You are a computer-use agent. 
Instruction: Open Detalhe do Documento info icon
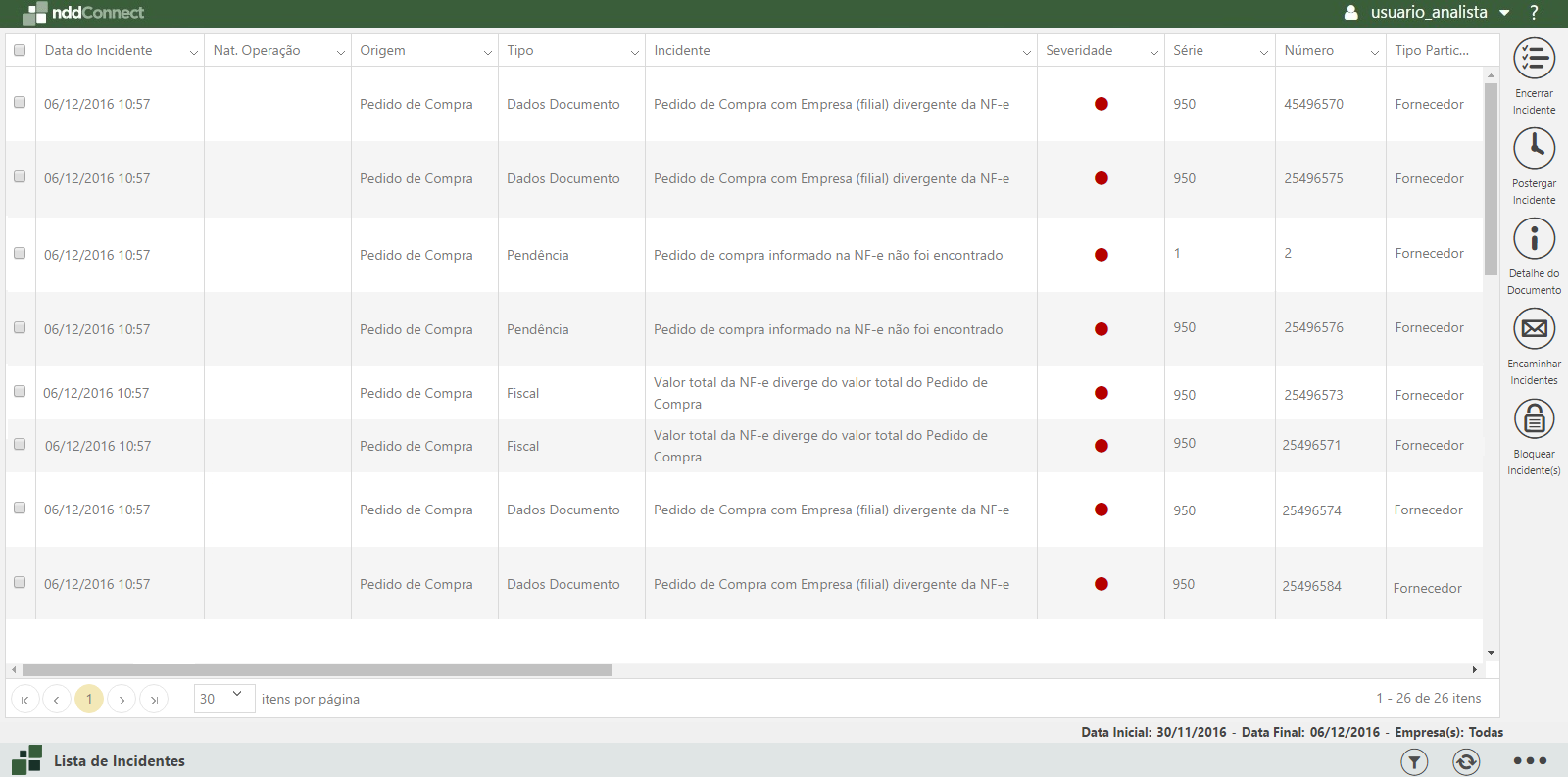[x=1534, y=239]
